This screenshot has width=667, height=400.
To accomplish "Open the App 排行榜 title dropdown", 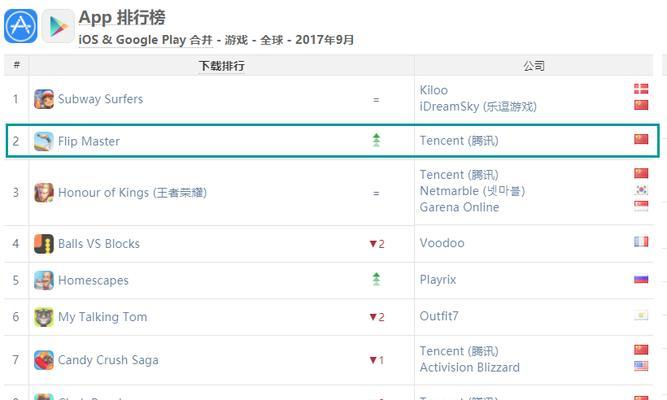I will click(x=122, y=18).
